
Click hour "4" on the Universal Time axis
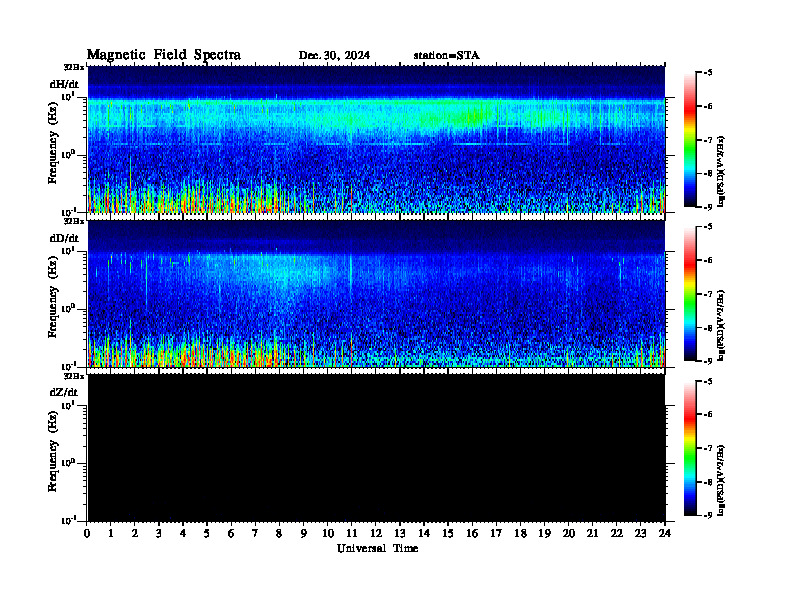coord(183,533)
